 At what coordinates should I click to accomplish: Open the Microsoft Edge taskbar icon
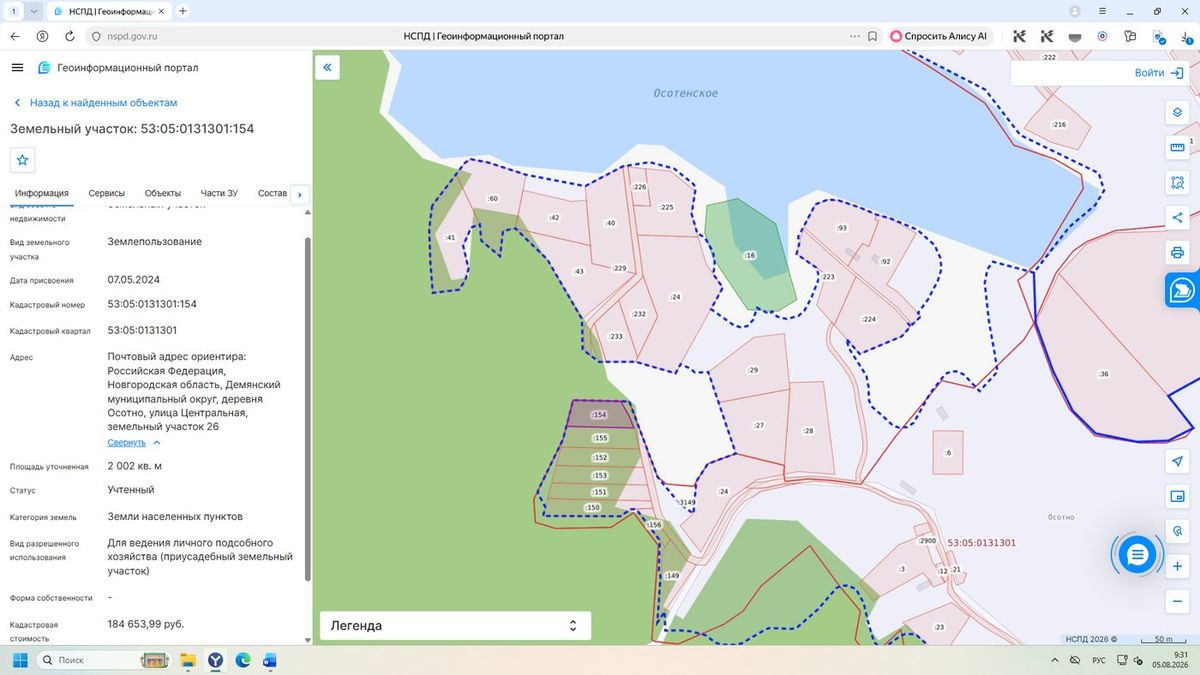[x=243, y=660]
